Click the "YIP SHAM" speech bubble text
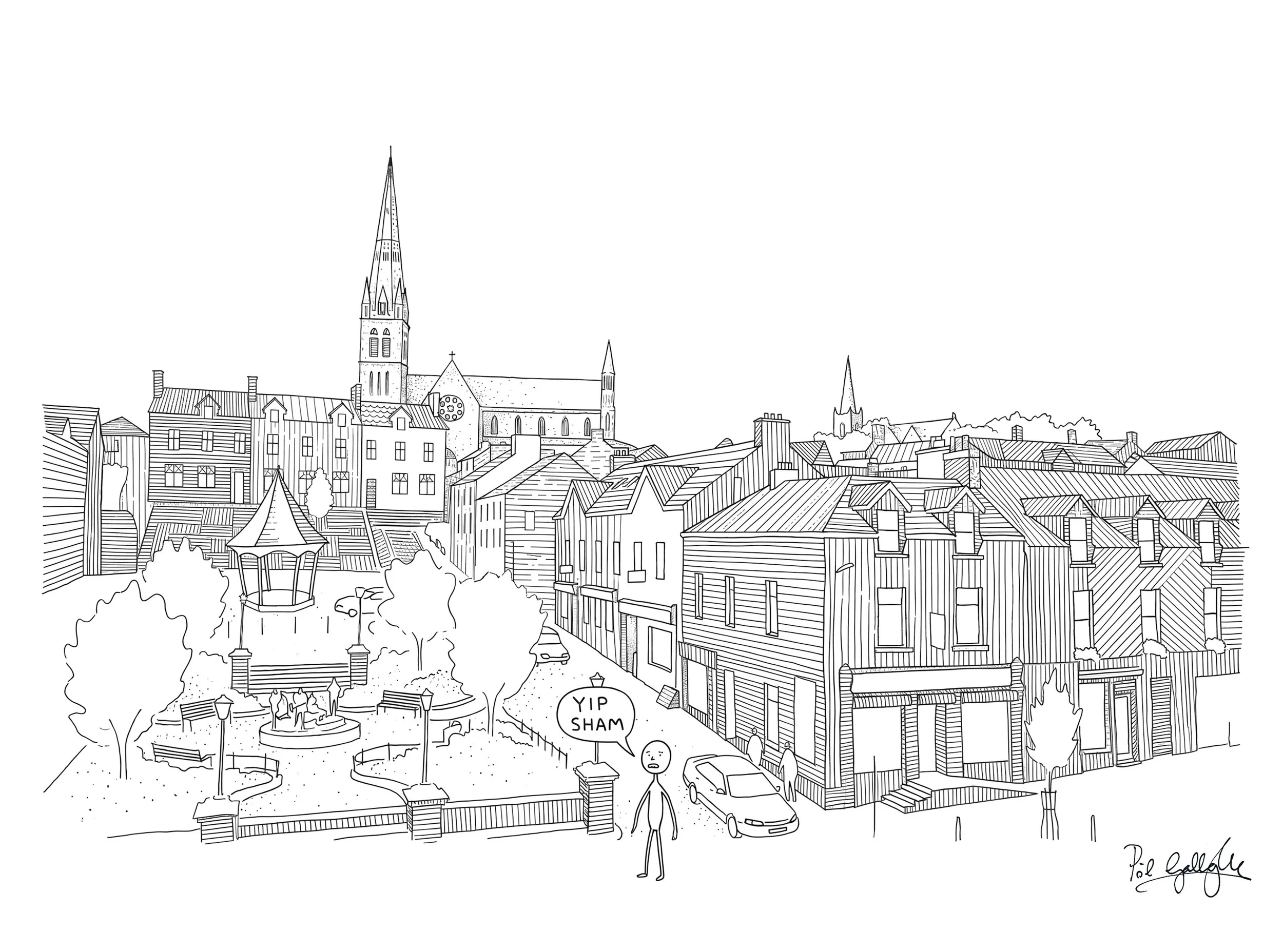The image size is (1283, 952). point(597,715)
